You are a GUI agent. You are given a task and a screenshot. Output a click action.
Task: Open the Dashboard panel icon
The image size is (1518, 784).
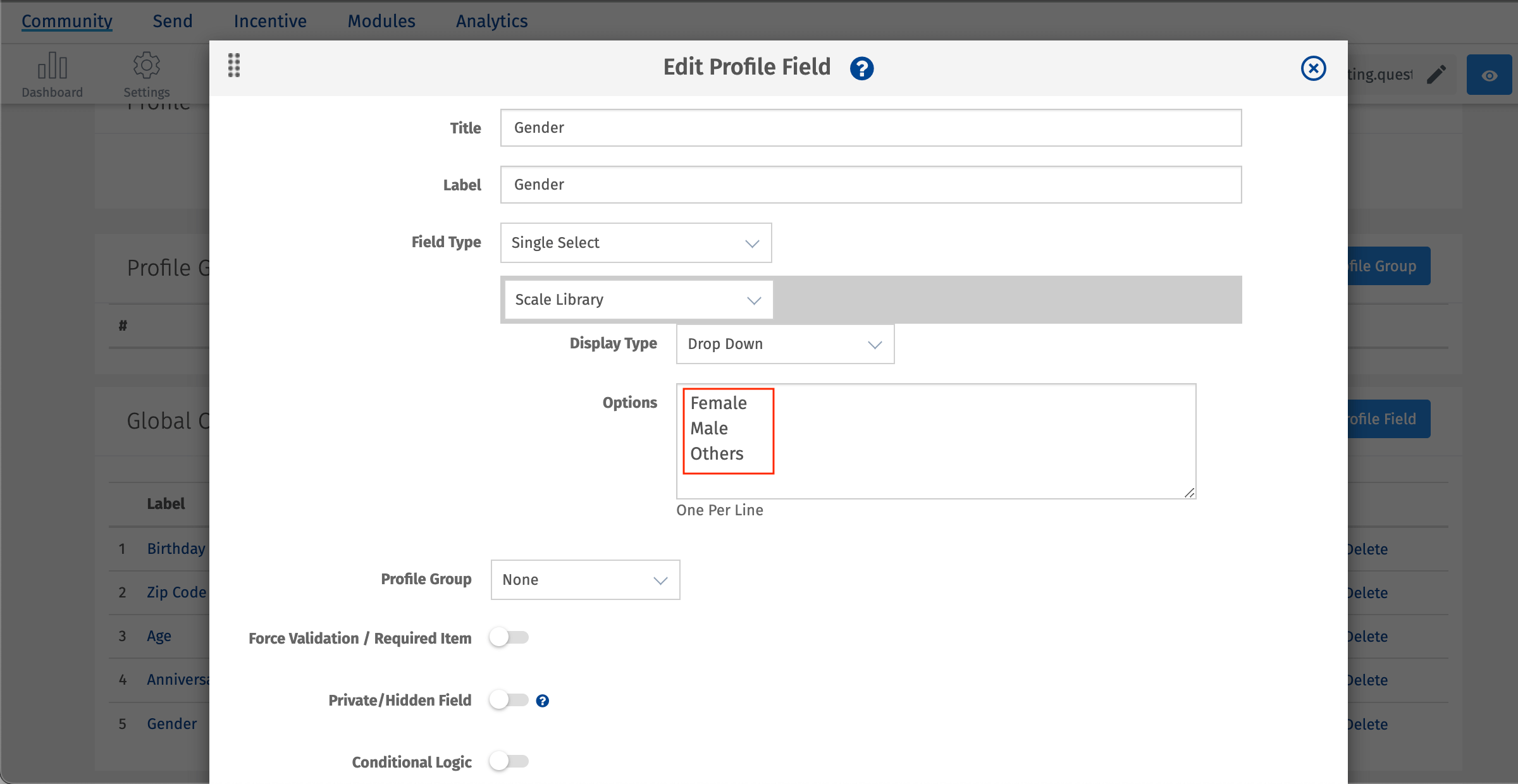[x=52, y=65]
